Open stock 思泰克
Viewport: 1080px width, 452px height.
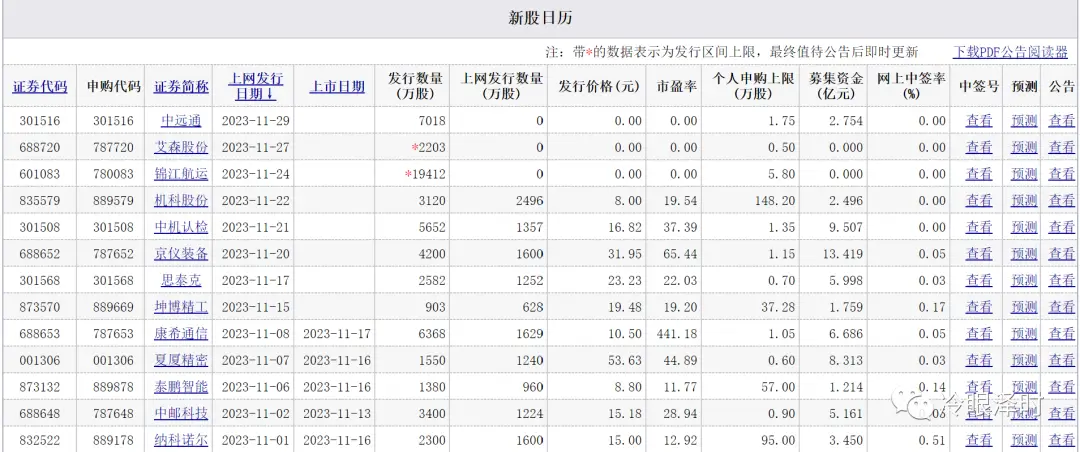181,280
